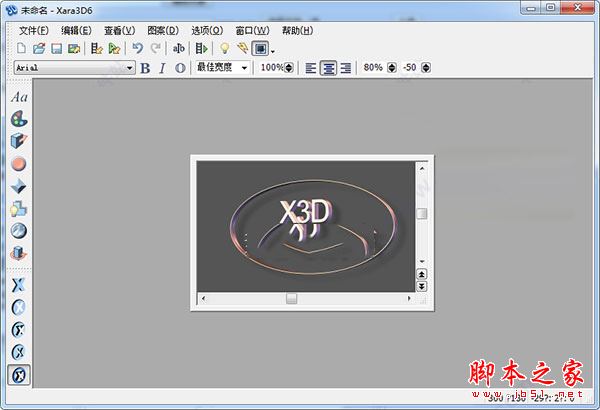Open the design options sphere tool
This screenshot has width=600, height=410.
19,164
